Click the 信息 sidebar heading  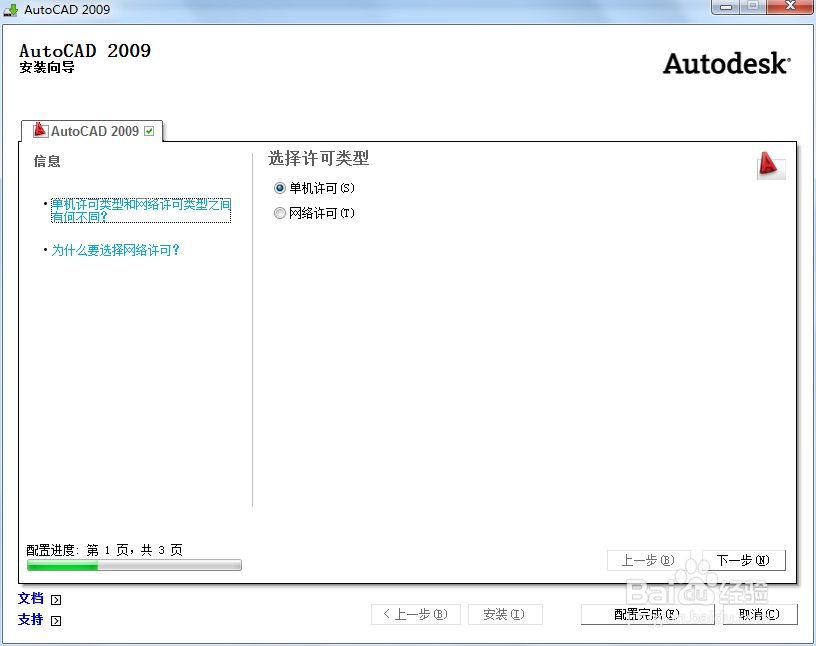point(47,161)
